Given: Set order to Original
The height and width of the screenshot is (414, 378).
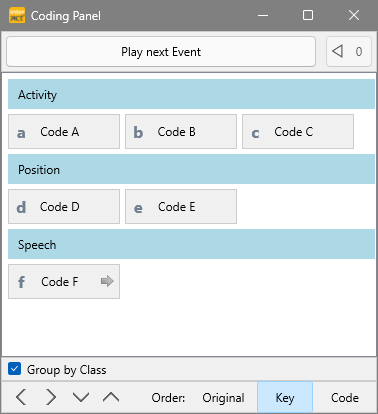Looking at the screenshot, I should [x=223, y=398].
